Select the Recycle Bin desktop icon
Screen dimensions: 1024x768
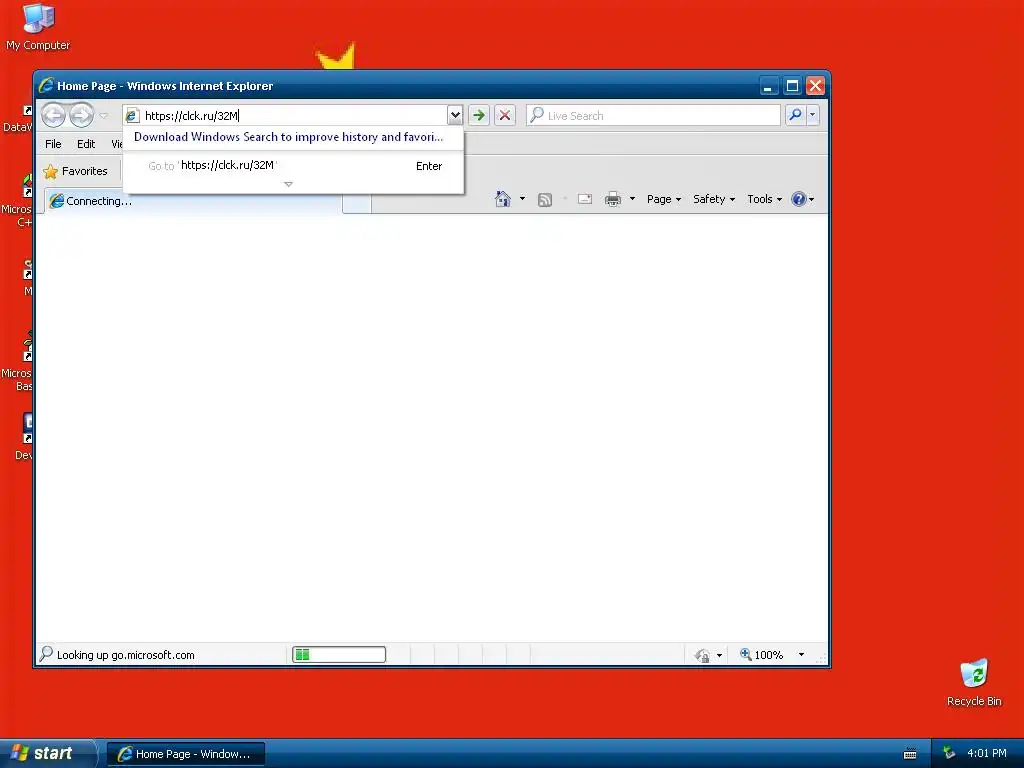[974, 682]
